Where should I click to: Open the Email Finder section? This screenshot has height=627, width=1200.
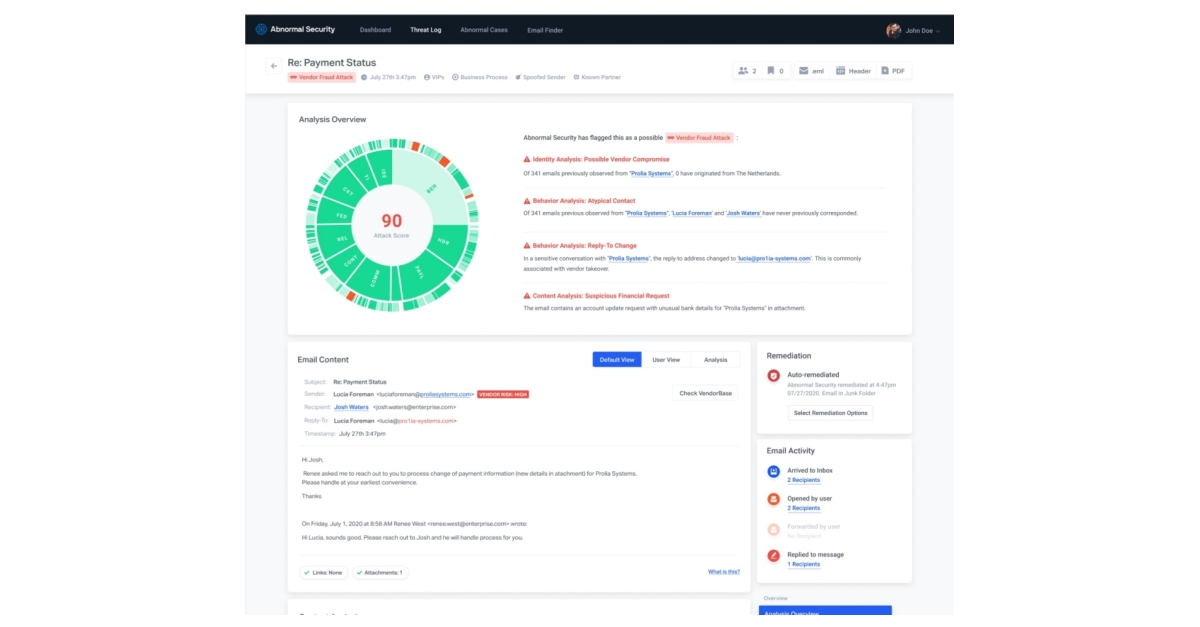click(546, 30)
